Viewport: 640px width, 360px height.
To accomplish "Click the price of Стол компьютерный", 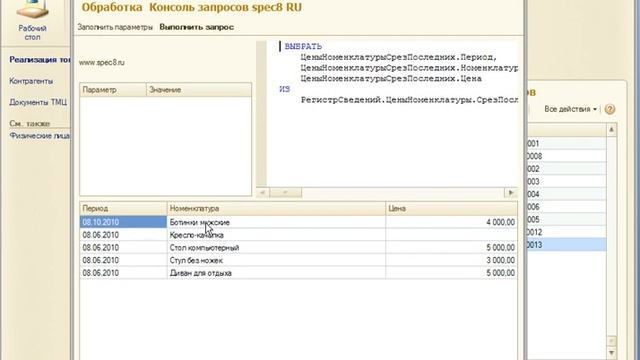I will tap(451, 248).
